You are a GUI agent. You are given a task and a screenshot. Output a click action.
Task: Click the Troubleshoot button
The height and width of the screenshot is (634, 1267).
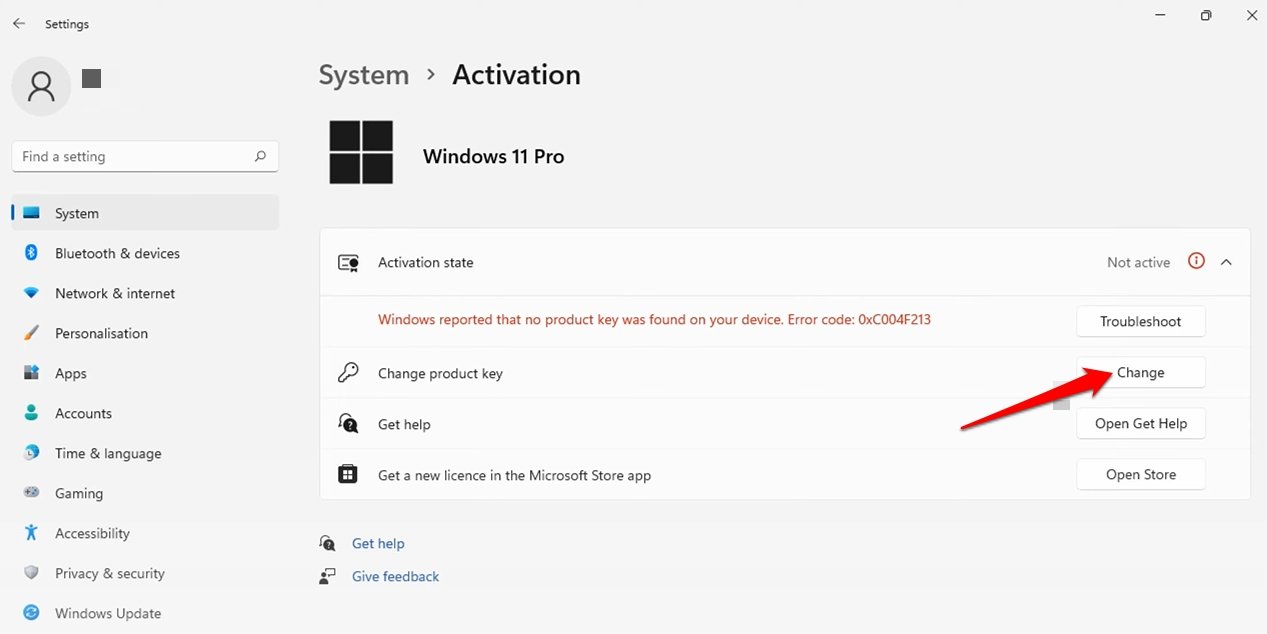click(x=1141, y=321)
